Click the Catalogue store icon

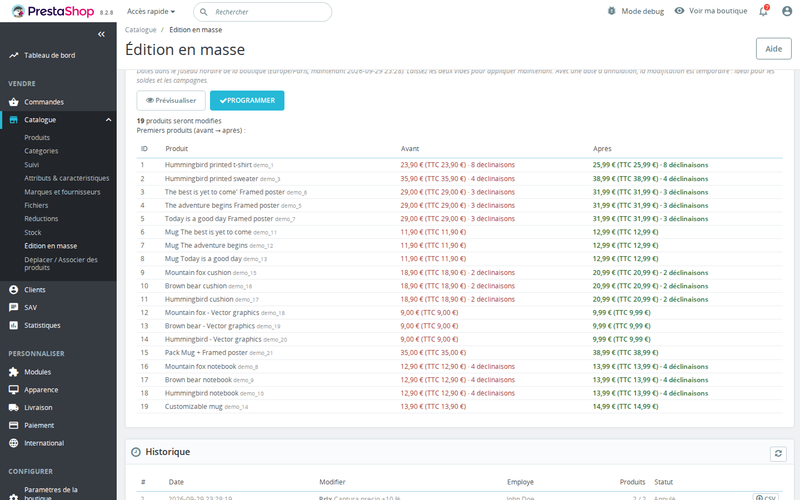point(14,120)
